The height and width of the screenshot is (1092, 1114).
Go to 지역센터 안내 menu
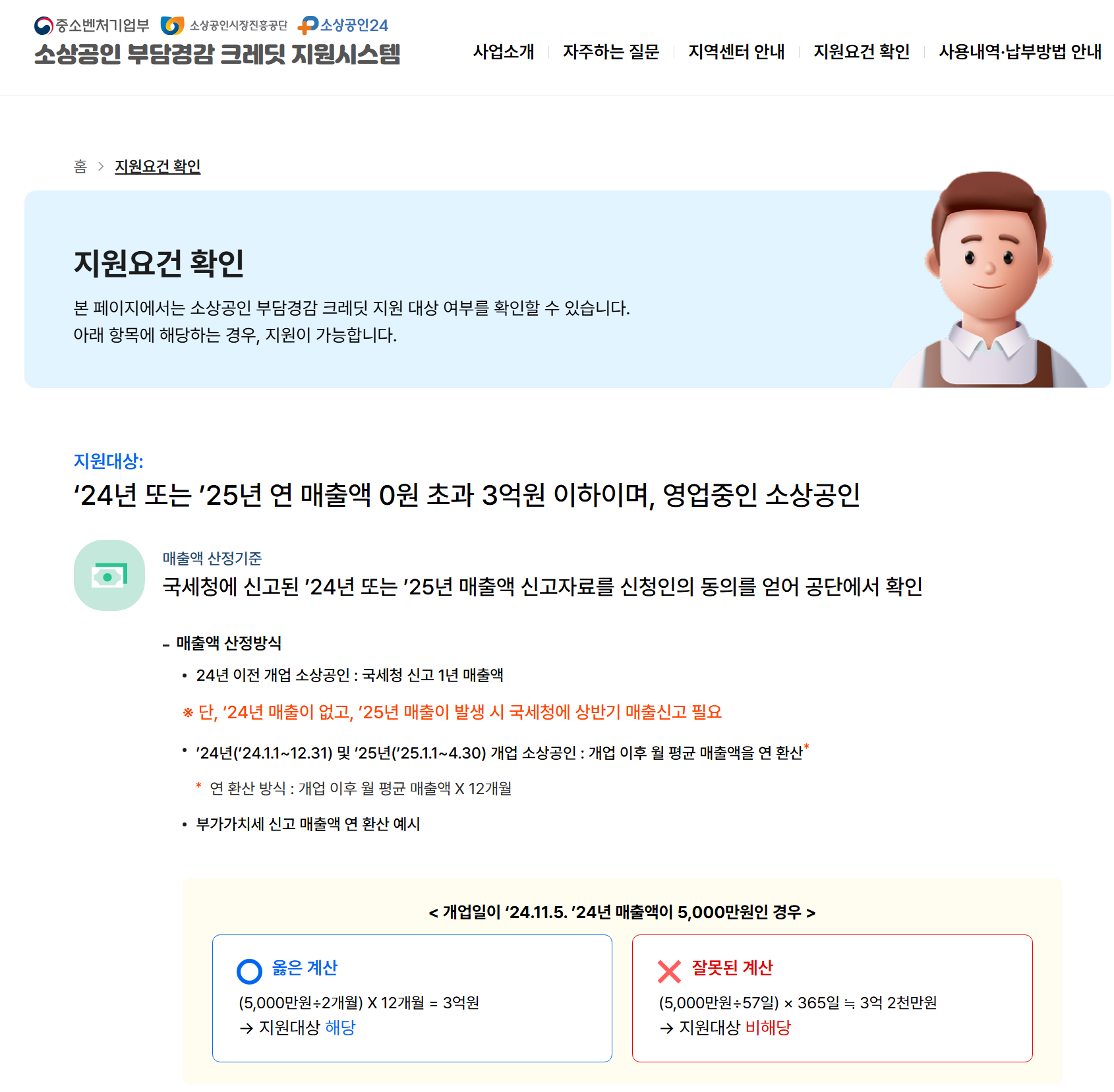(x=736, y=51)
